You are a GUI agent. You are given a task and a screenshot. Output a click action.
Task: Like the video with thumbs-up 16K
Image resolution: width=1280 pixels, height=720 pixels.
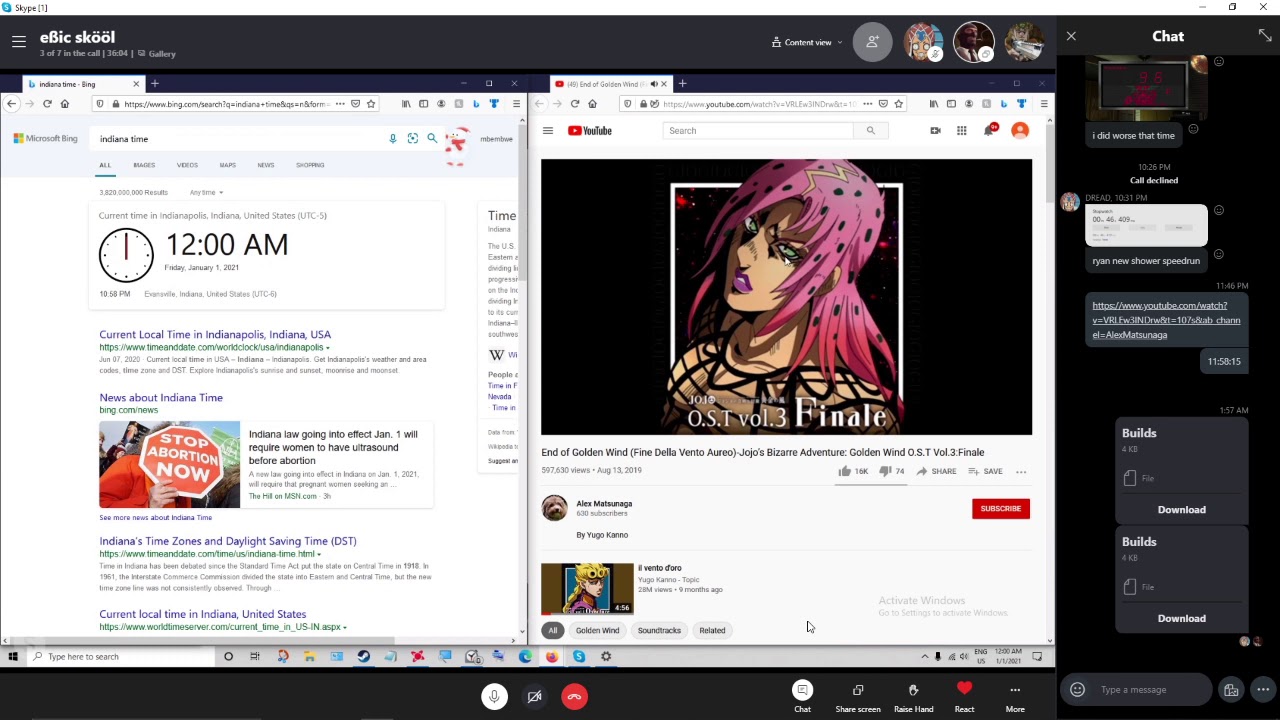853,471
